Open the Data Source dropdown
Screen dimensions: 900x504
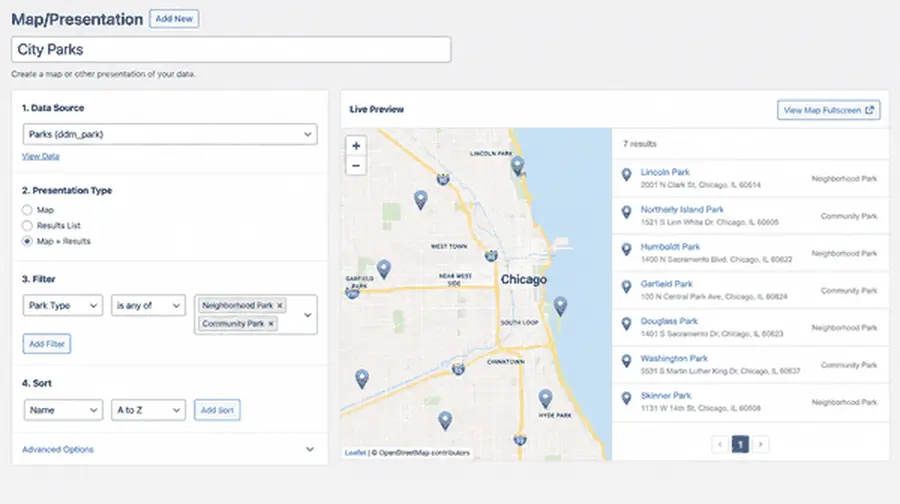tap(170, 134)
